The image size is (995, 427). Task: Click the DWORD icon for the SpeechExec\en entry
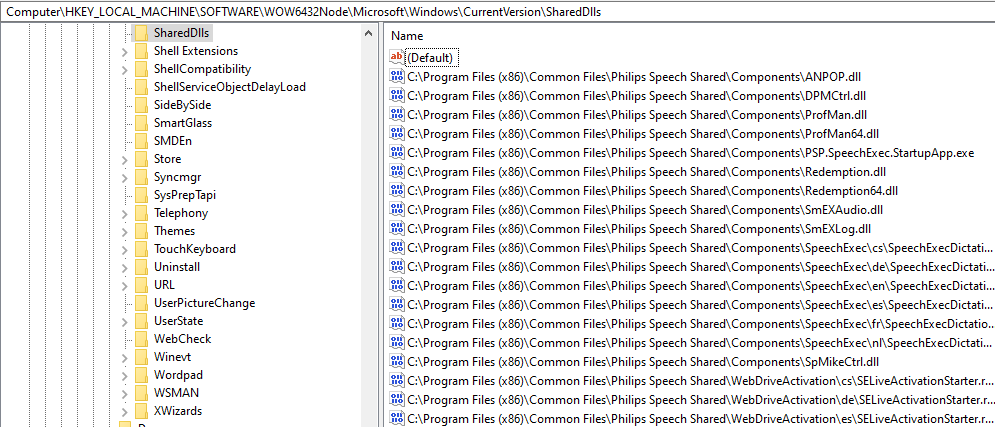(x=397, y=285)
